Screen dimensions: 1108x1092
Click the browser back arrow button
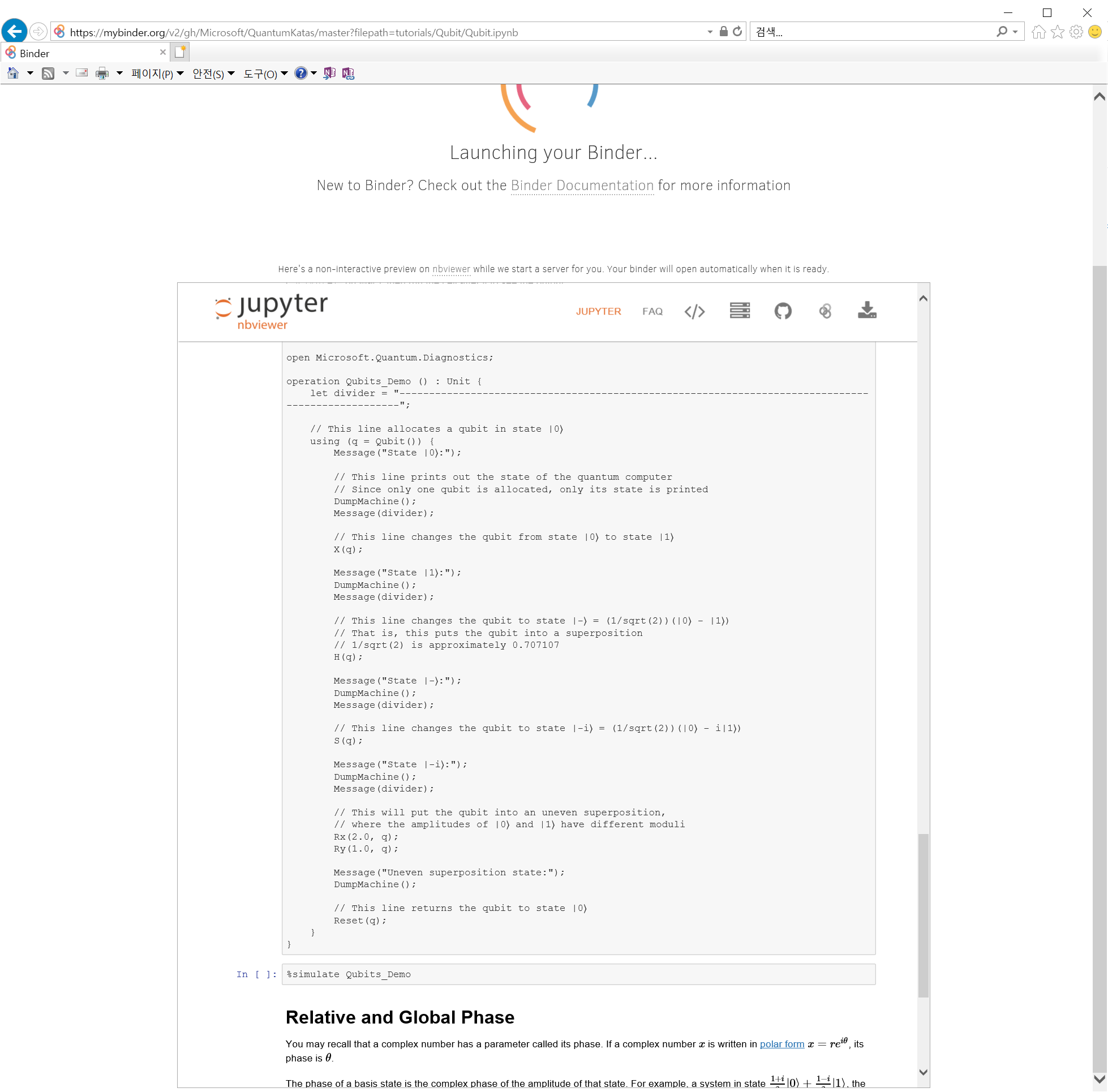point(14,32)
